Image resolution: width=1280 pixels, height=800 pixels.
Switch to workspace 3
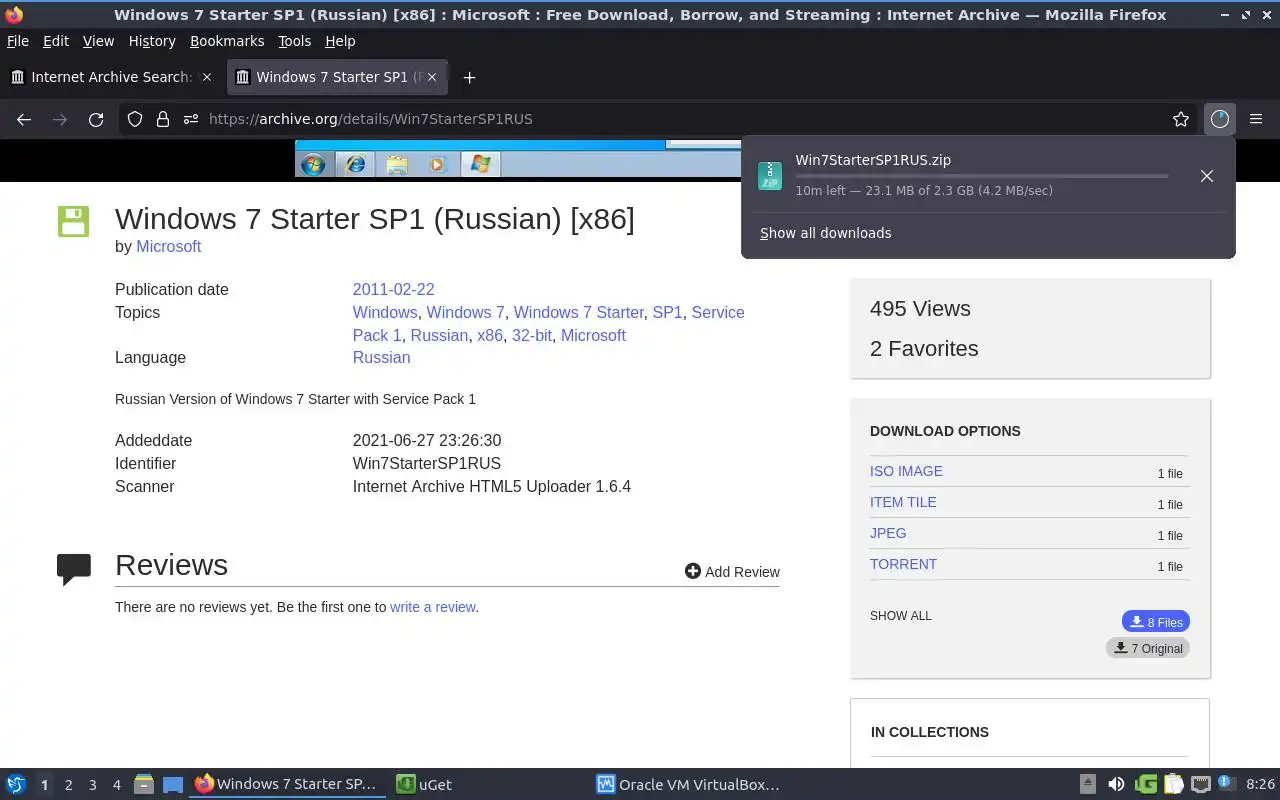pyautogui.click(x=92, y=785)
